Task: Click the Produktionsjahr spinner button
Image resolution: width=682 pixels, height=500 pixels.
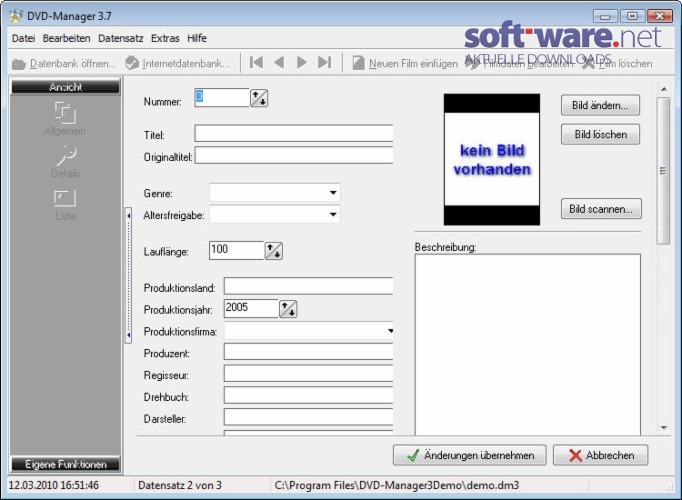Action: 288,309
